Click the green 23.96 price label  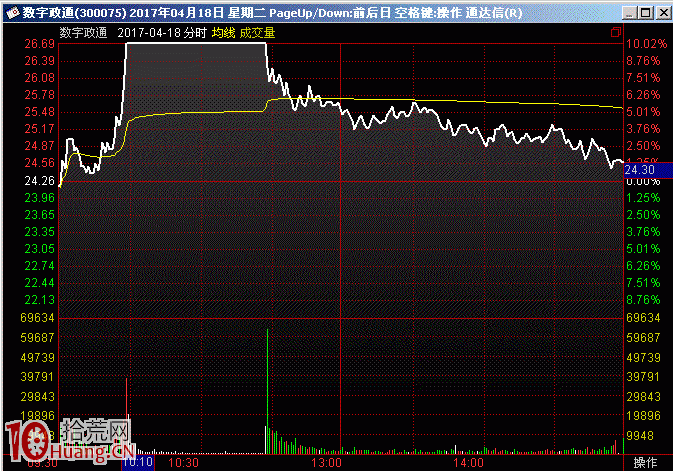pos(39,198)
